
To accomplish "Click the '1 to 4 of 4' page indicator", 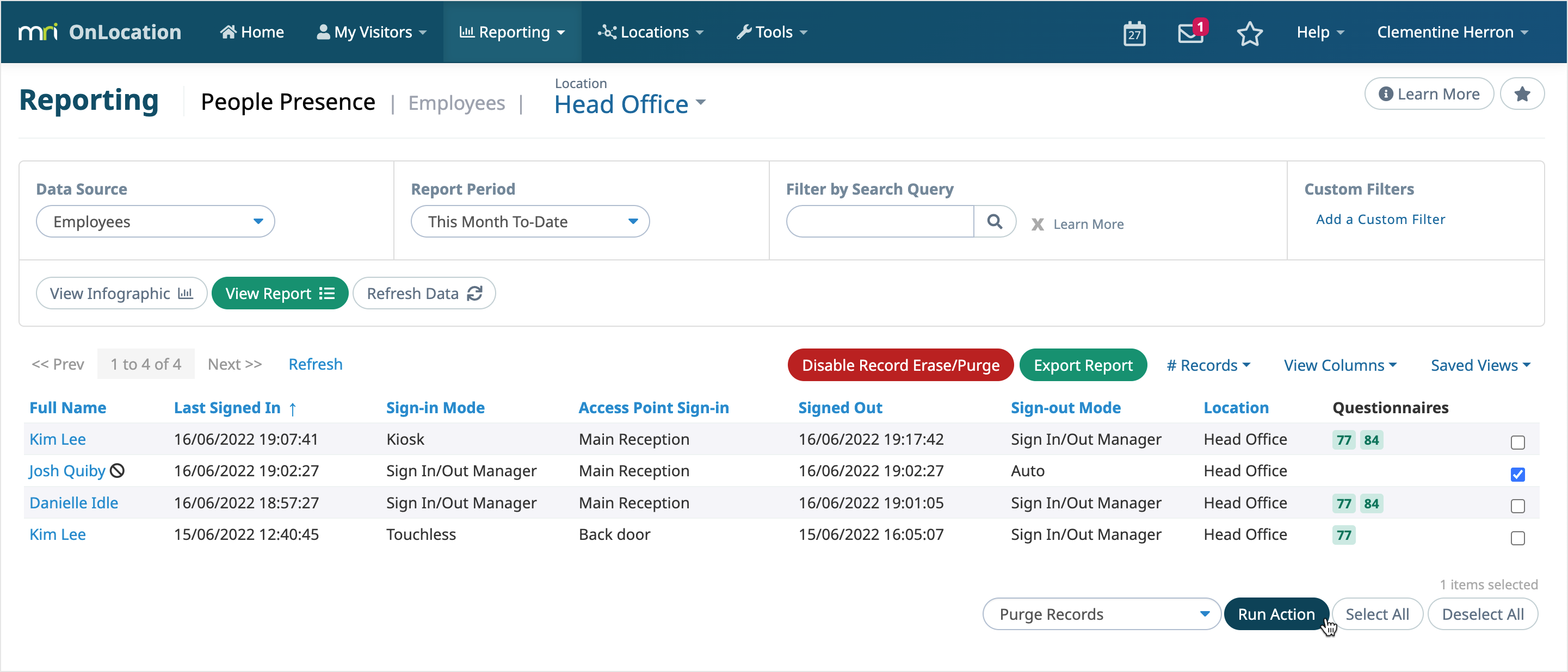I will (x=145, y=364).
